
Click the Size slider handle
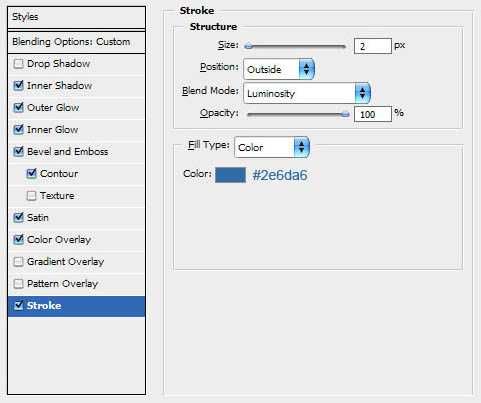(x=248, y=46)
